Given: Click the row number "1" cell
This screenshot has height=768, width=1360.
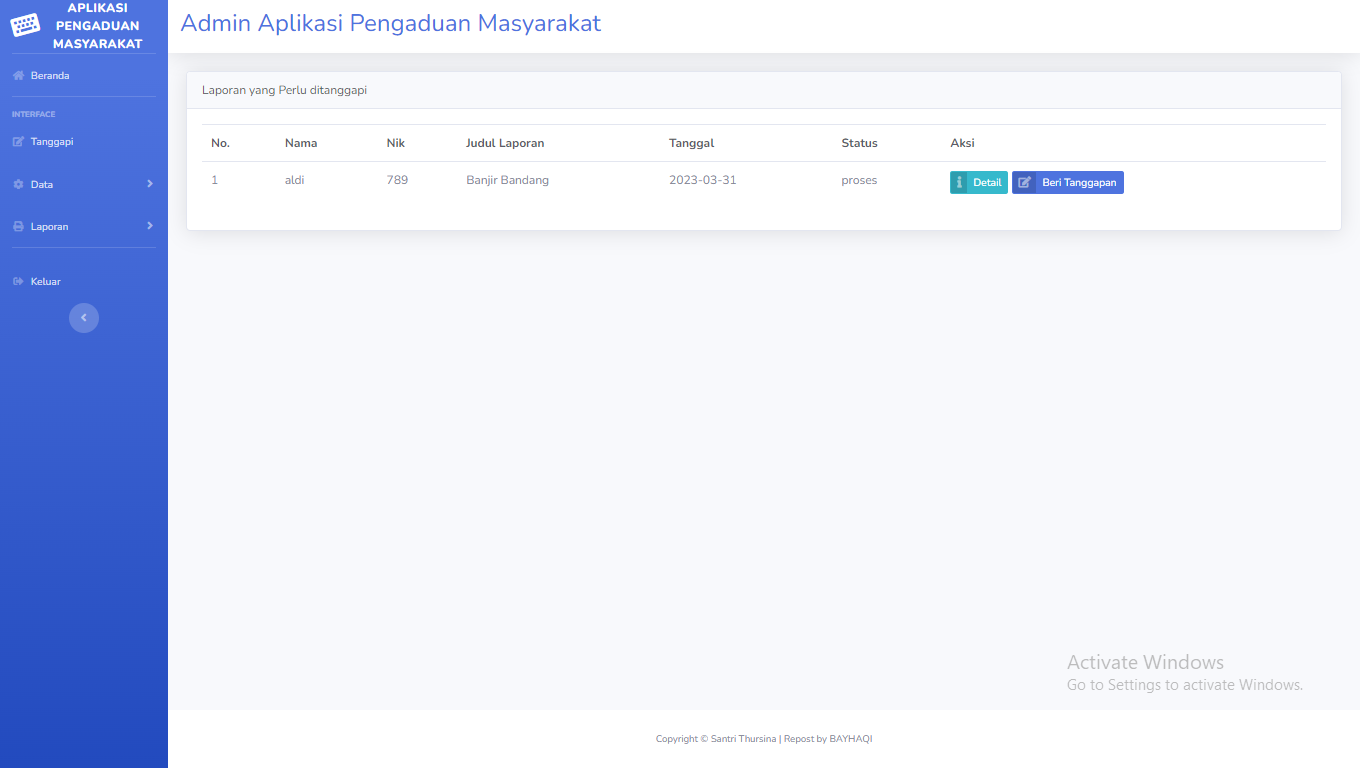Looking at the screenshot, I should (x=214, y=180).
